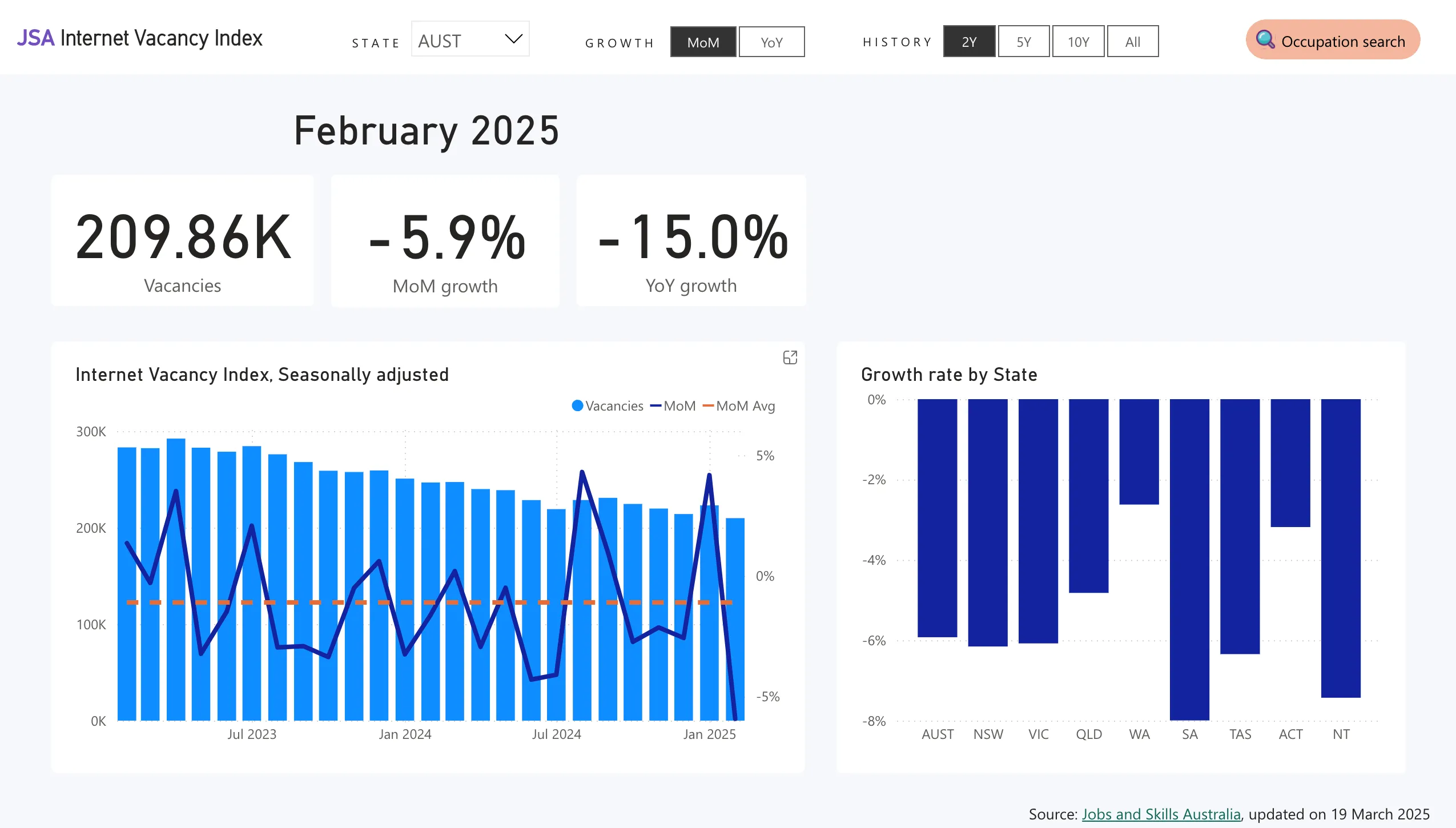Click the -15.0% YoY growth card
The height and width of the screenshot is (828, 1456).
click(x=691, y=240)
